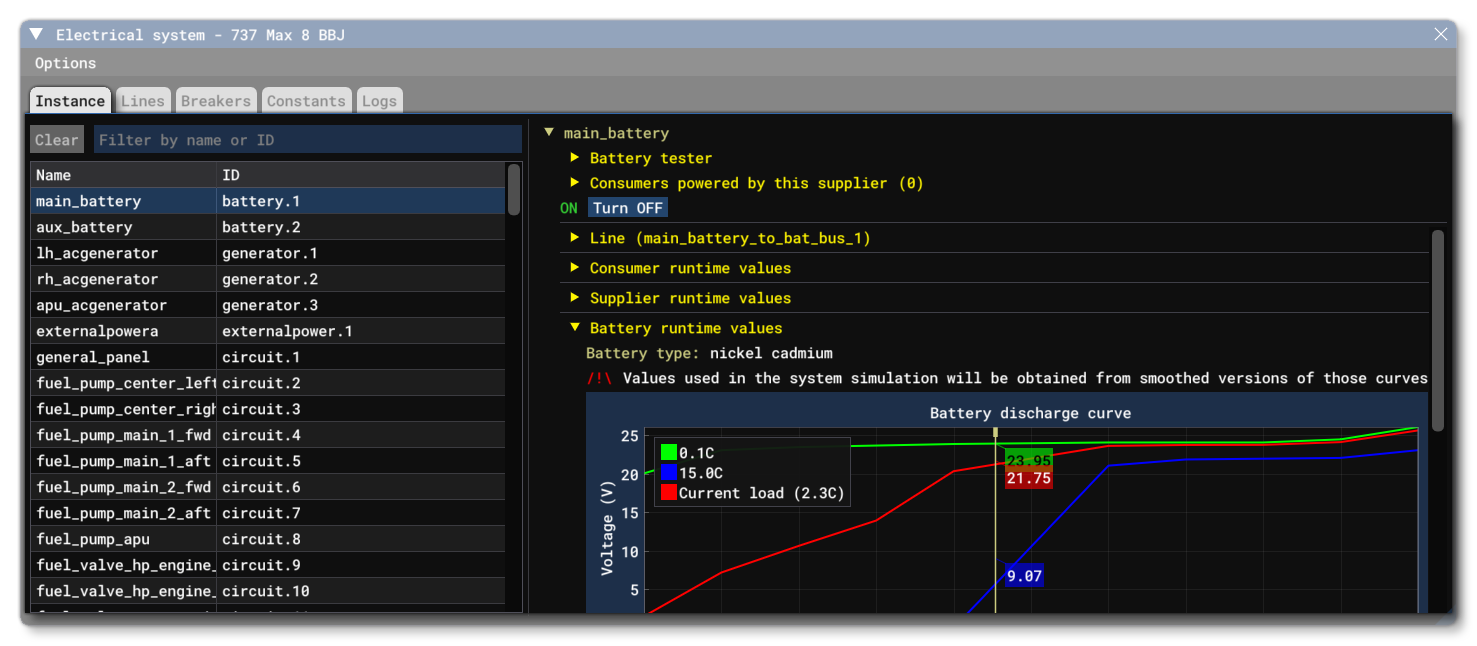
Task: Switch to the Lines tab
Action: pos(142,100)
